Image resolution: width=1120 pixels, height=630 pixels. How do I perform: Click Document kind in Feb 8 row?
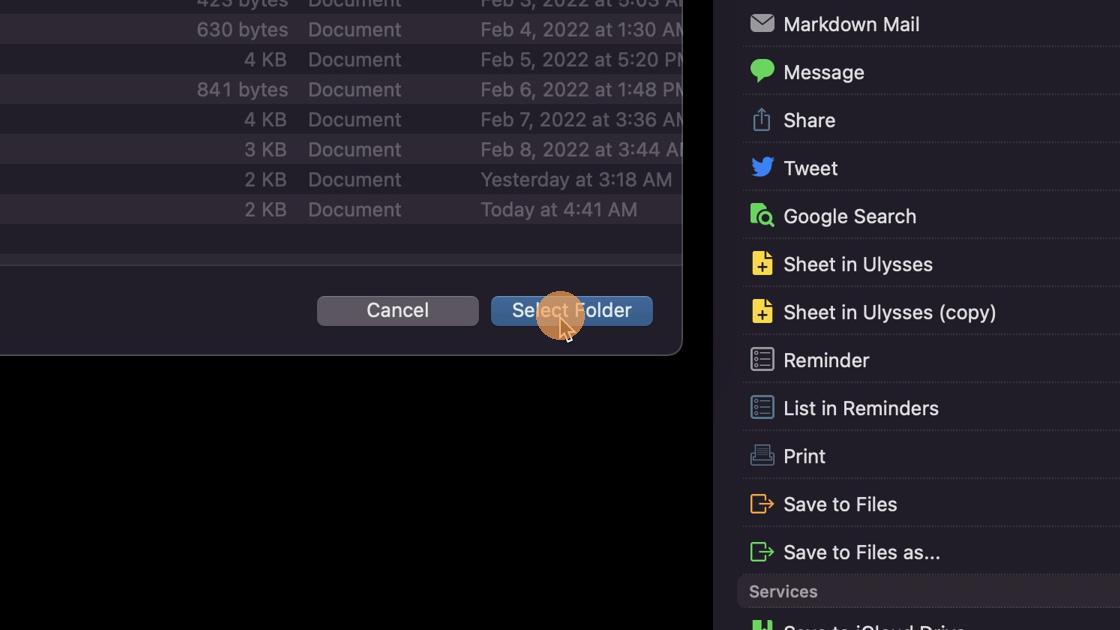tap(354, 149)
